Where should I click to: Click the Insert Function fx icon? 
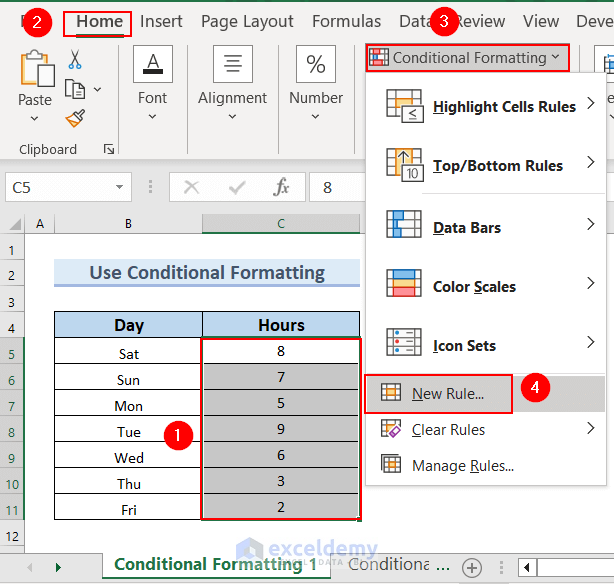pos(282,187)
